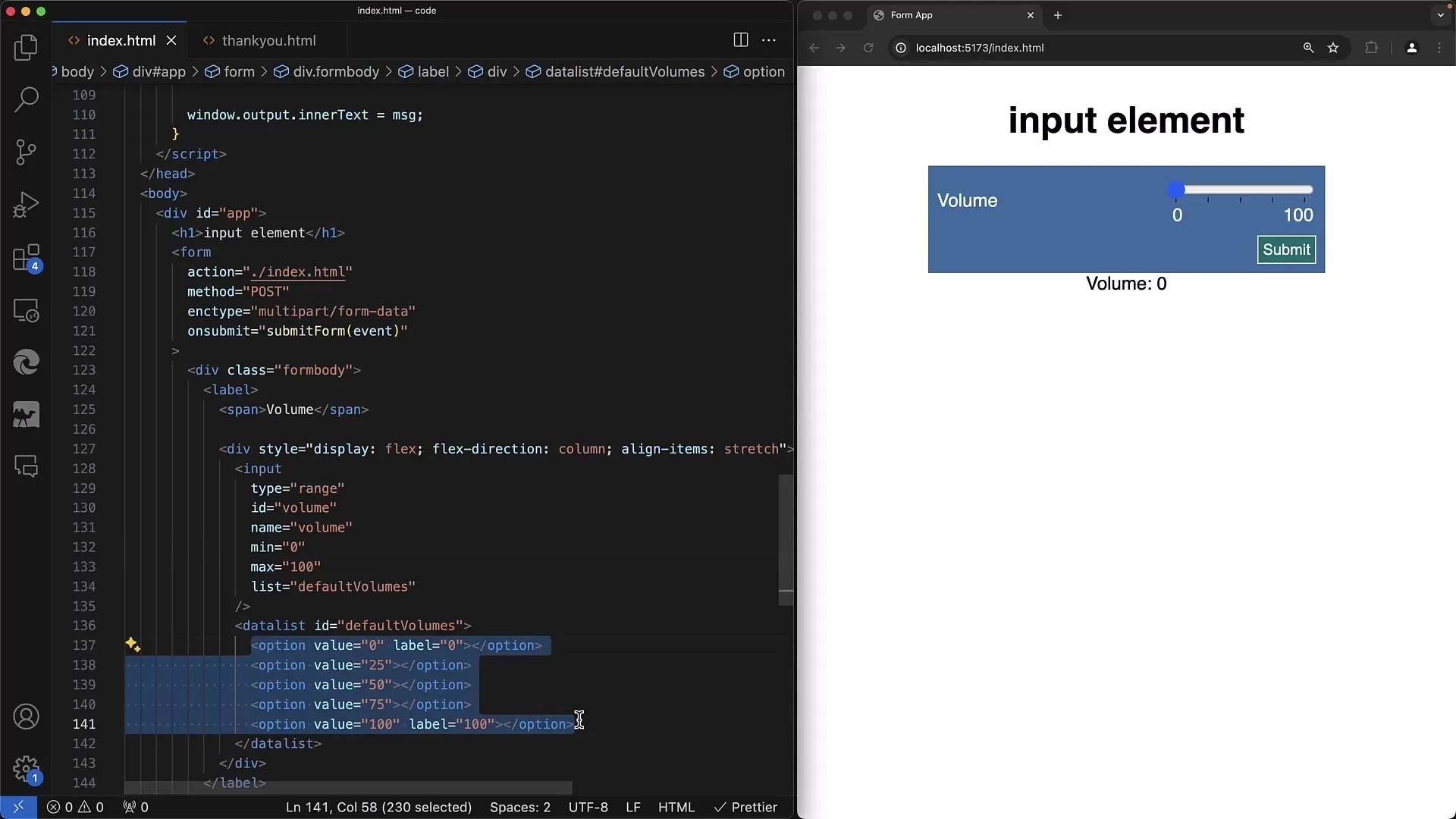The width and height of the screenshot is (1456, 819).
Task: Open the chat panel icon in activity bar
Action: (x=26, y=466)
